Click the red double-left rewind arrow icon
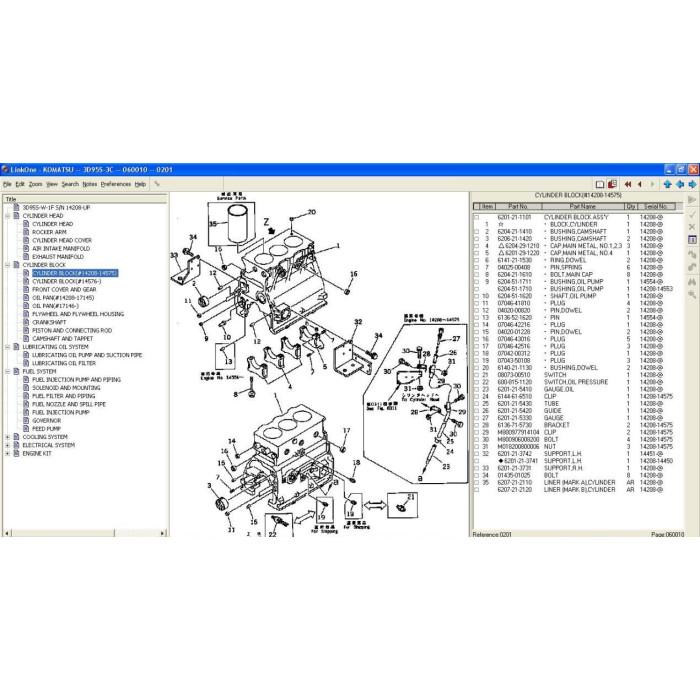700x700 pixels. pyautogui.click(x=628, y=184)
